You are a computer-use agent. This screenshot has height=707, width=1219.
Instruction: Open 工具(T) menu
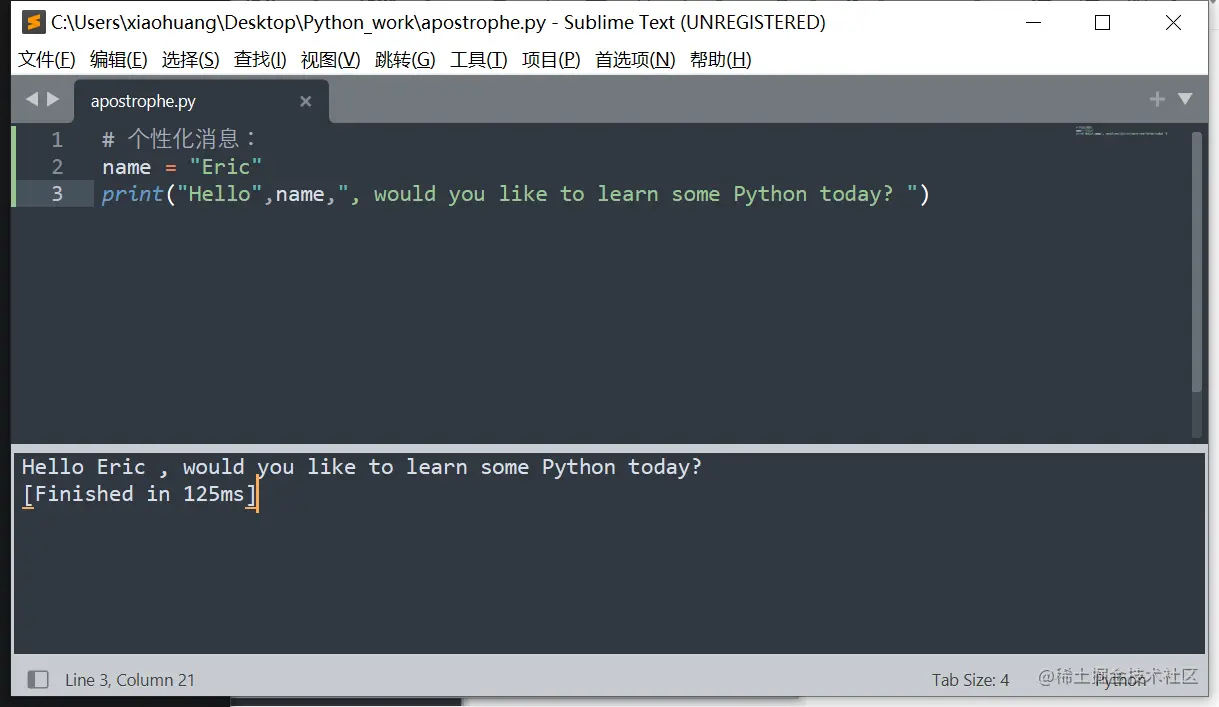(x=479, y=60)
